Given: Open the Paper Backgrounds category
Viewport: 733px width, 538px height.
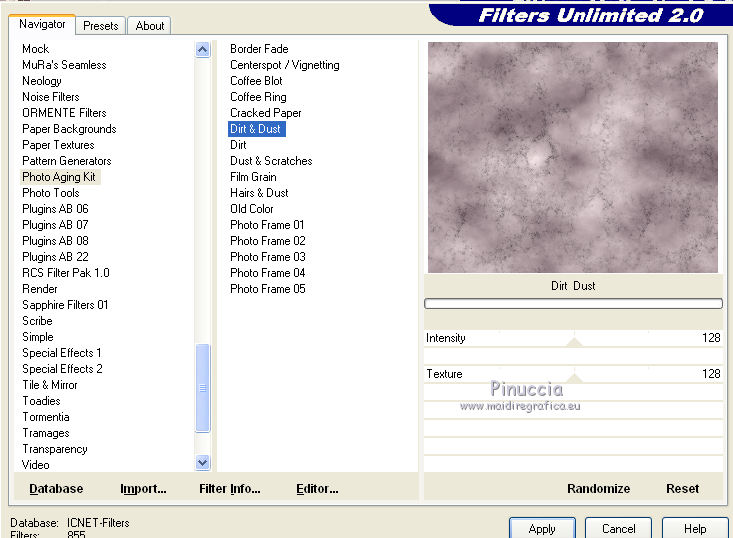Looking at the screenshot, I should point(69,129).
